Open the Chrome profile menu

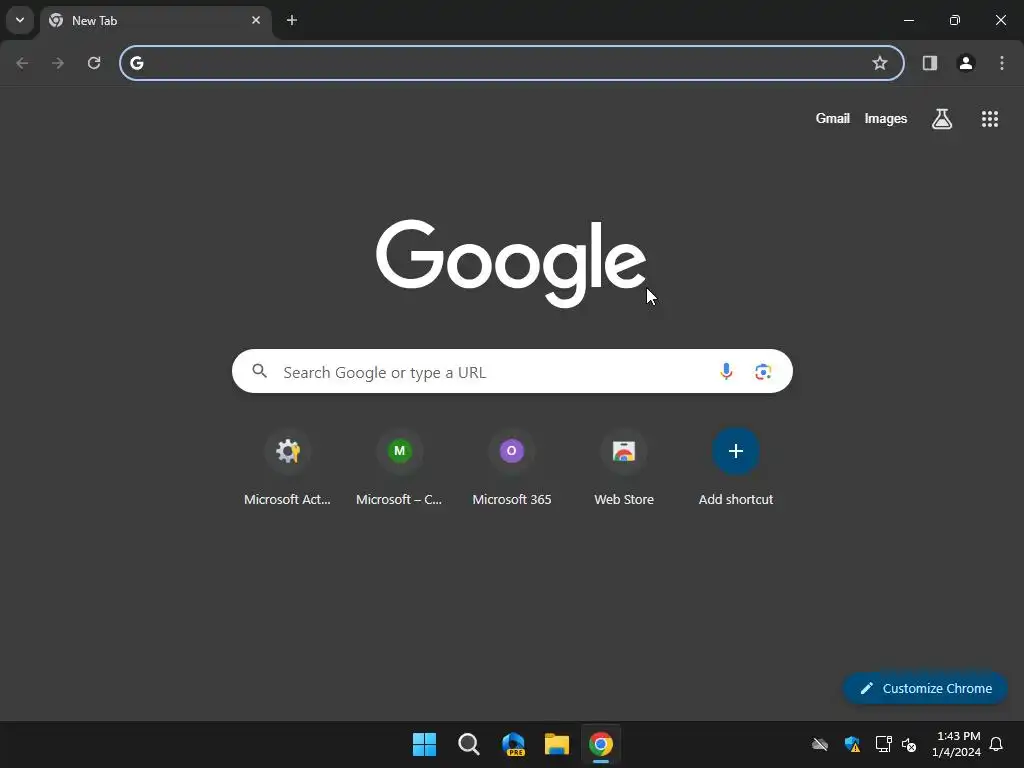[965, 63]
